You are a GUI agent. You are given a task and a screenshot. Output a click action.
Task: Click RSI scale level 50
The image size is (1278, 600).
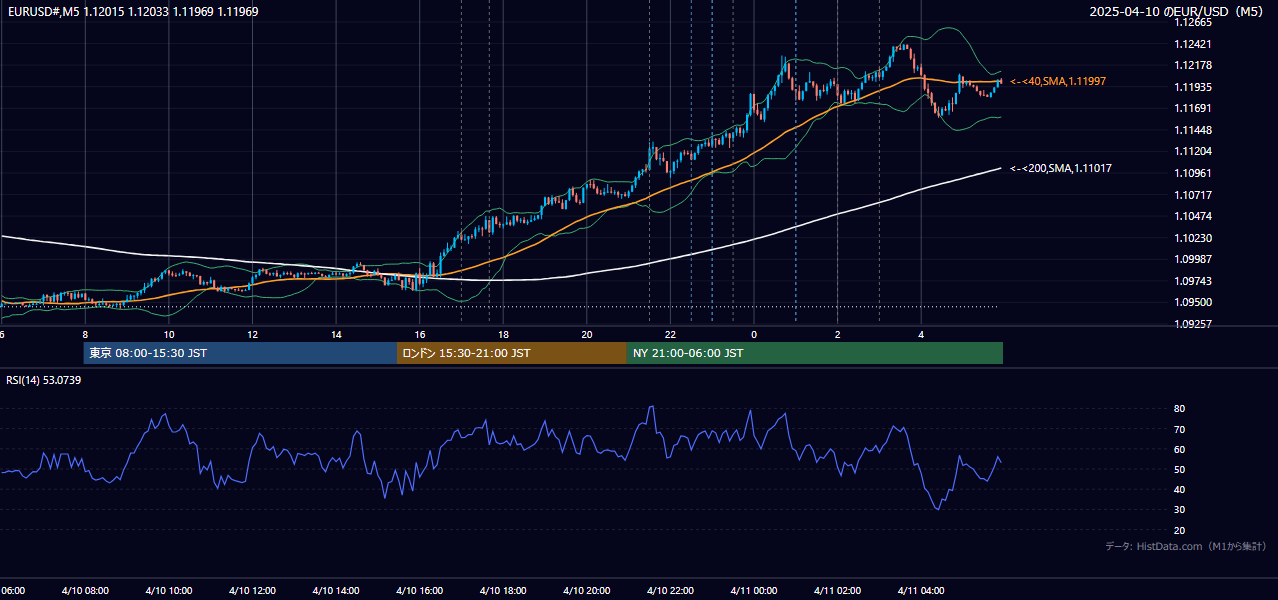(x=1179, y=469)
